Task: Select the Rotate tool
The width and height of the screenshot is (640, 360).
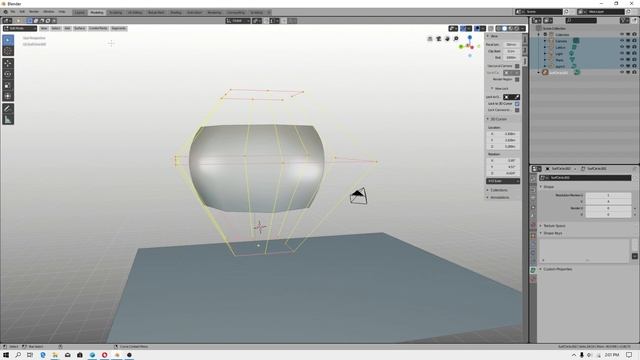Action: pos(8,74)
